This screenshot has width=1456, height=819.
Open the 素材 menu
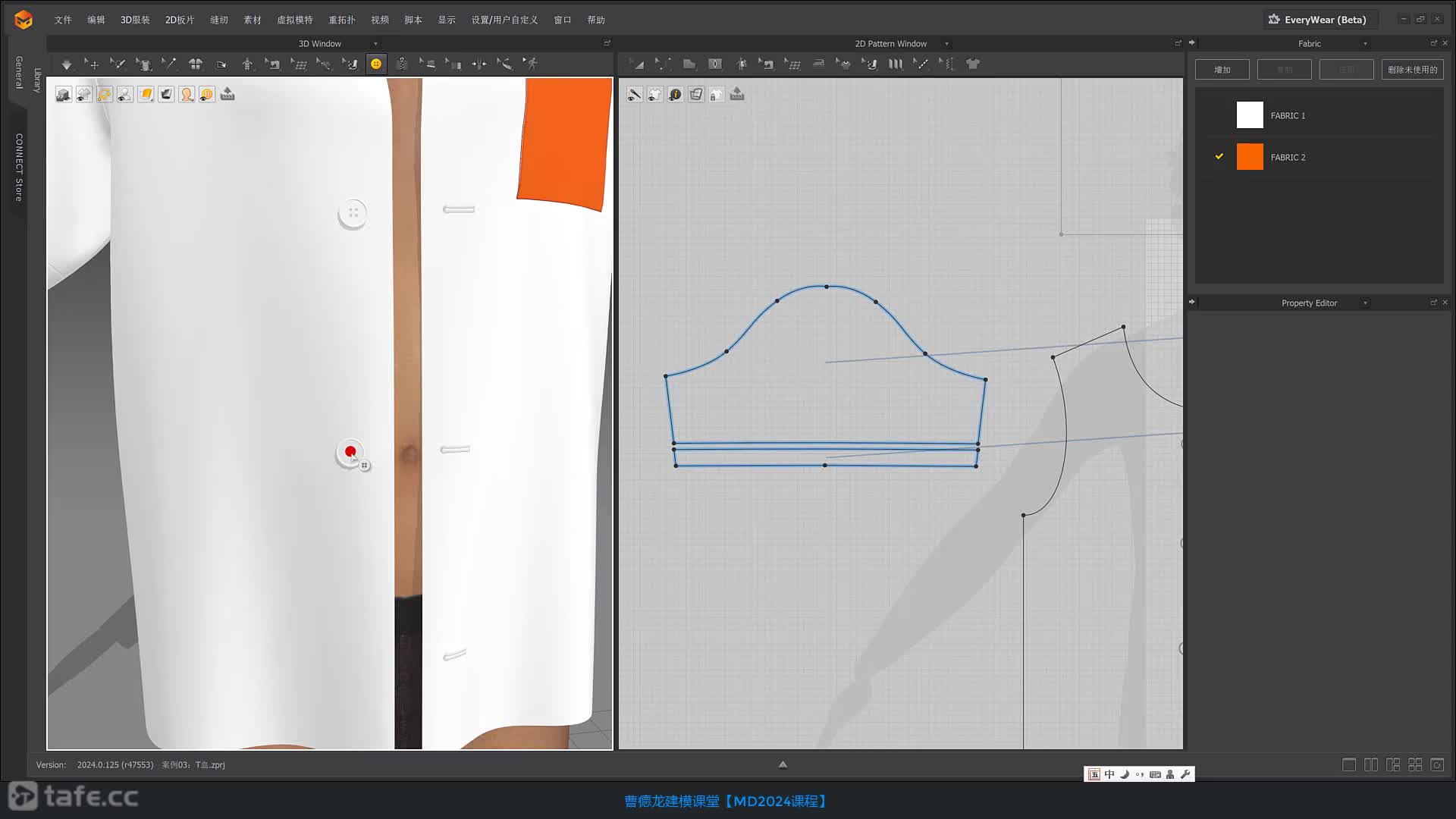(x=253, y=20)
